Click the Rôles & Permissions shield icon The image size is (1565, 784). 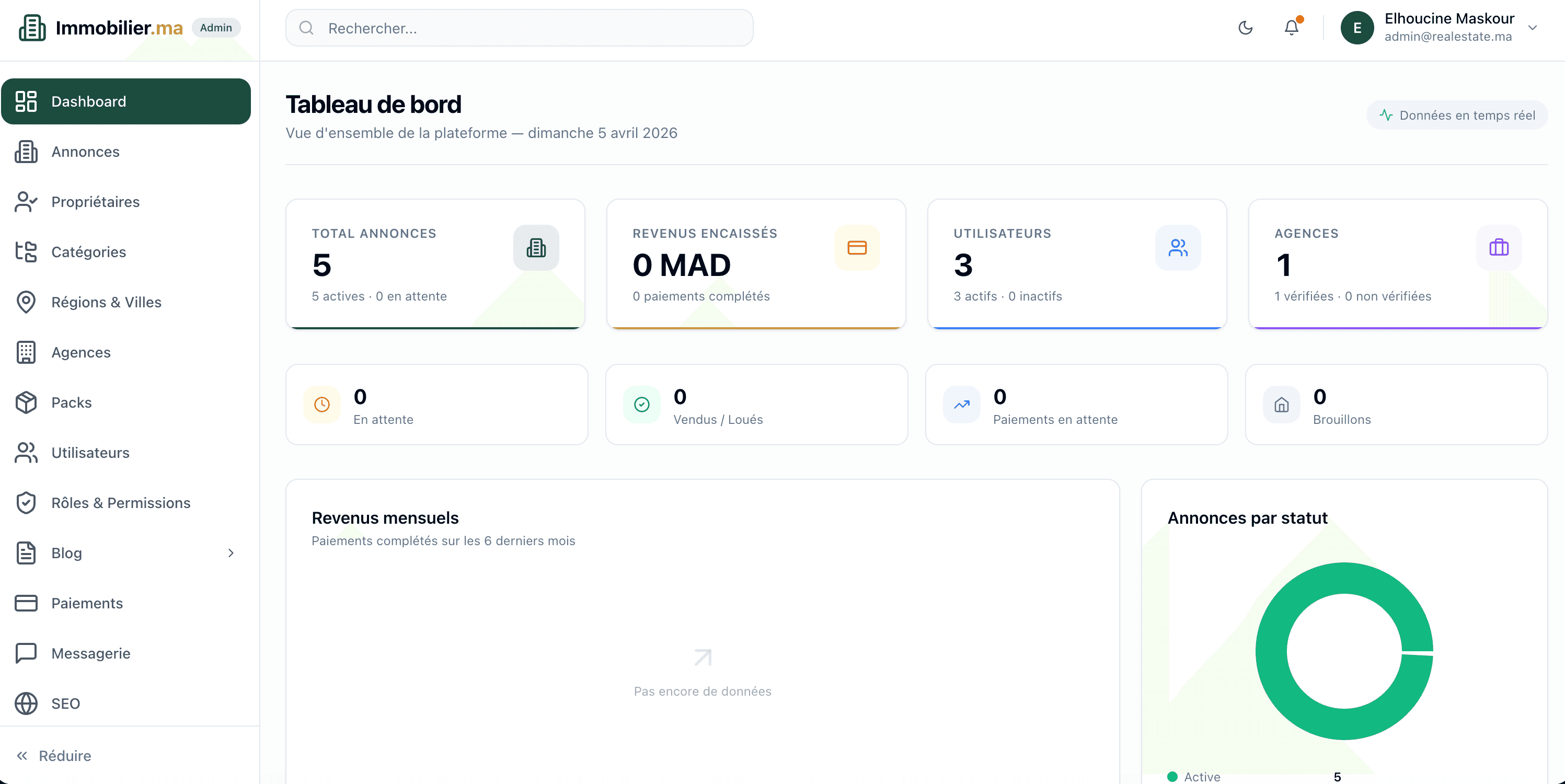[x=26, y=503]
